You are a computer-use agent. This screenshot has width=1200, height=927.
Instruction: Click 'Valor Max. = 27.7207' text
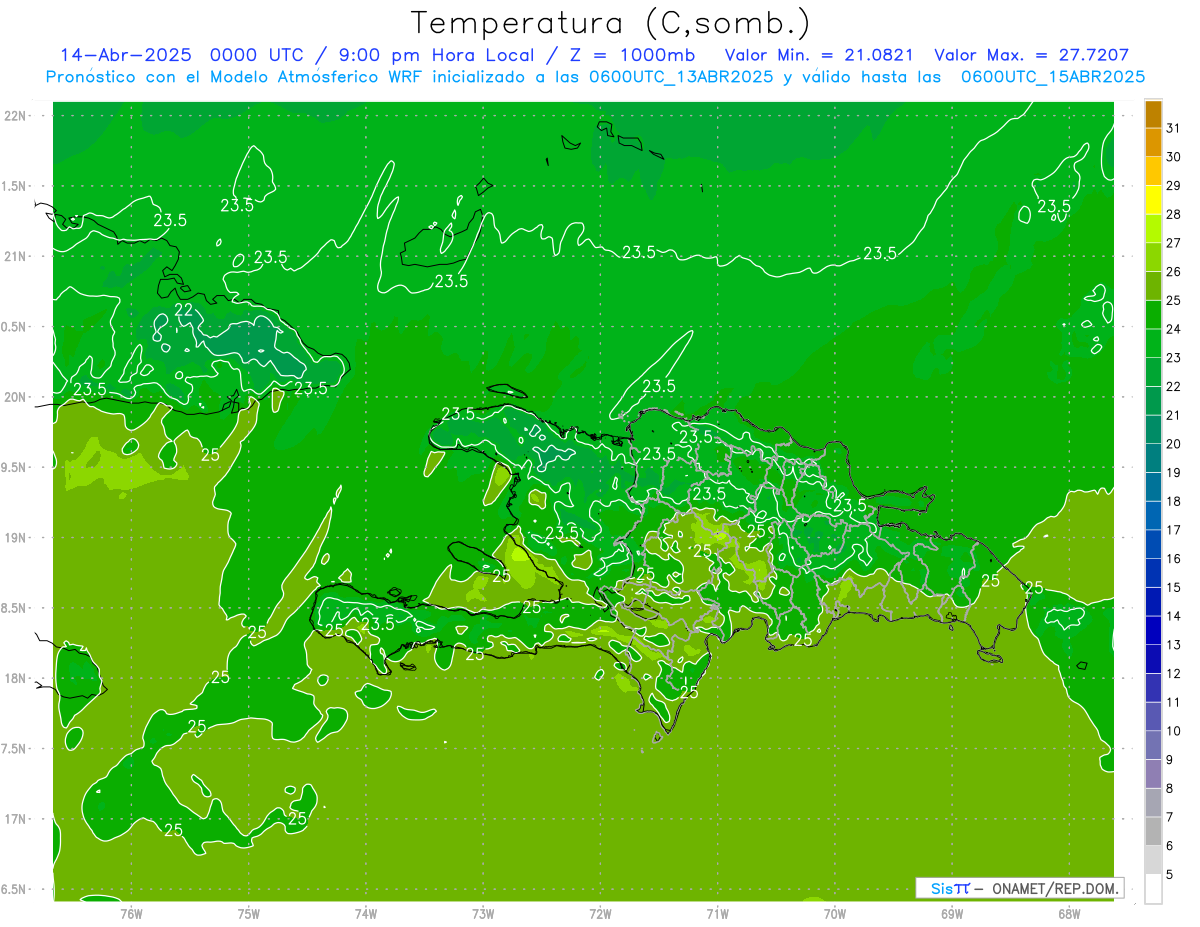(1031, 55)
